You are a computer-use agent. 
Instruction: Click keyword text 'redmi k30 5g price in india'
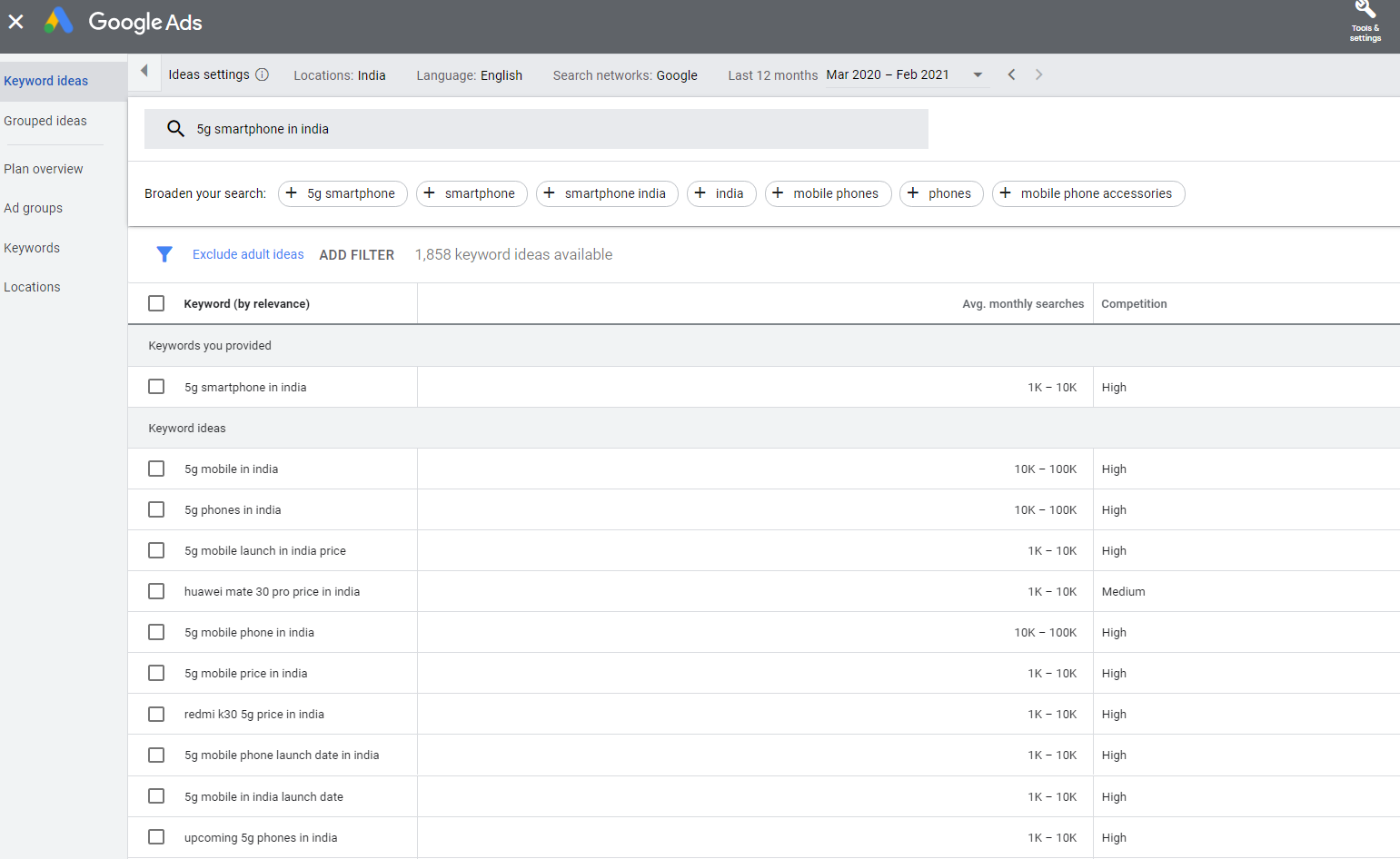click(254, 714)
